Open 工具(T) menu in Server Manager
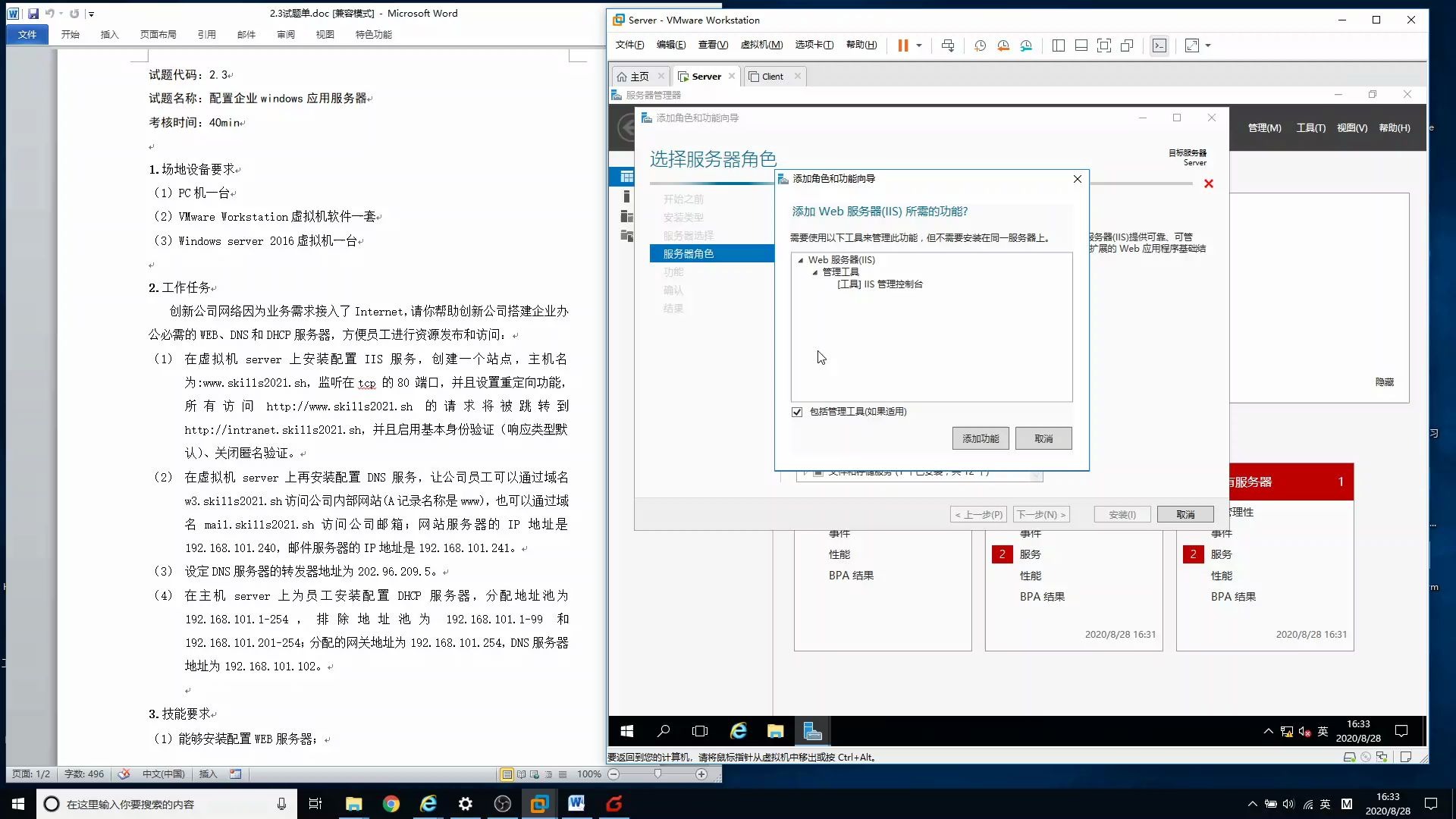Image resolution: width=1456 pixels, height=819 pixels. point(1310,127)
